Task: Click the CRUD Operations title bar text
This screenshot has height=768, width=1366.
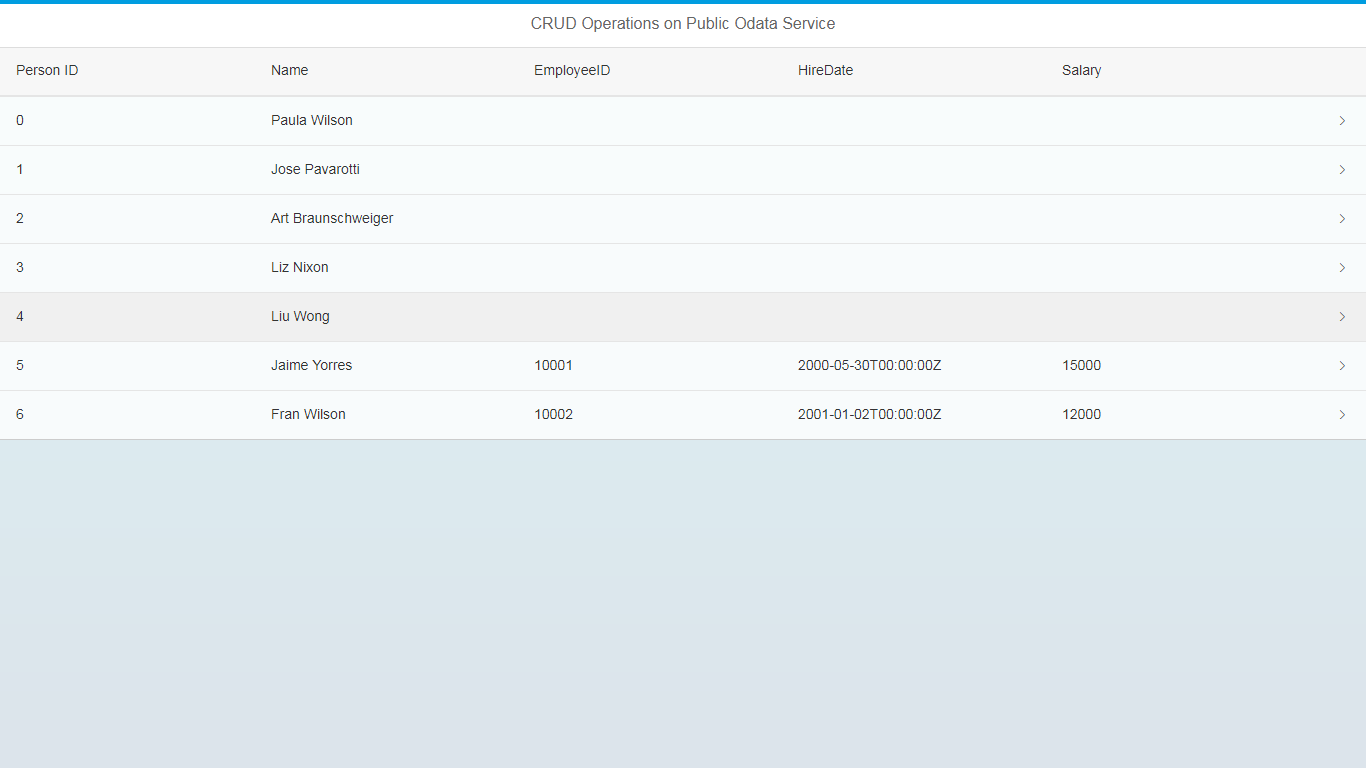Action: pos(683,23)
